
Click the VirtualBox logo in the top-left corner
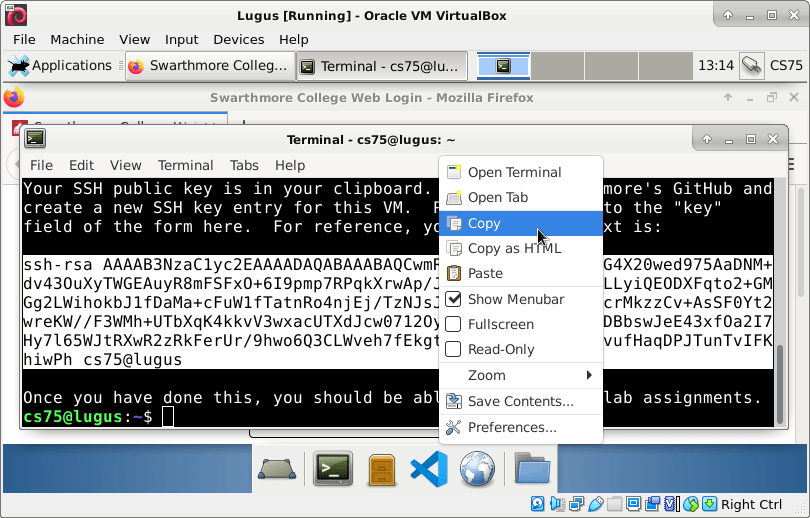click(x=16, y=15)
